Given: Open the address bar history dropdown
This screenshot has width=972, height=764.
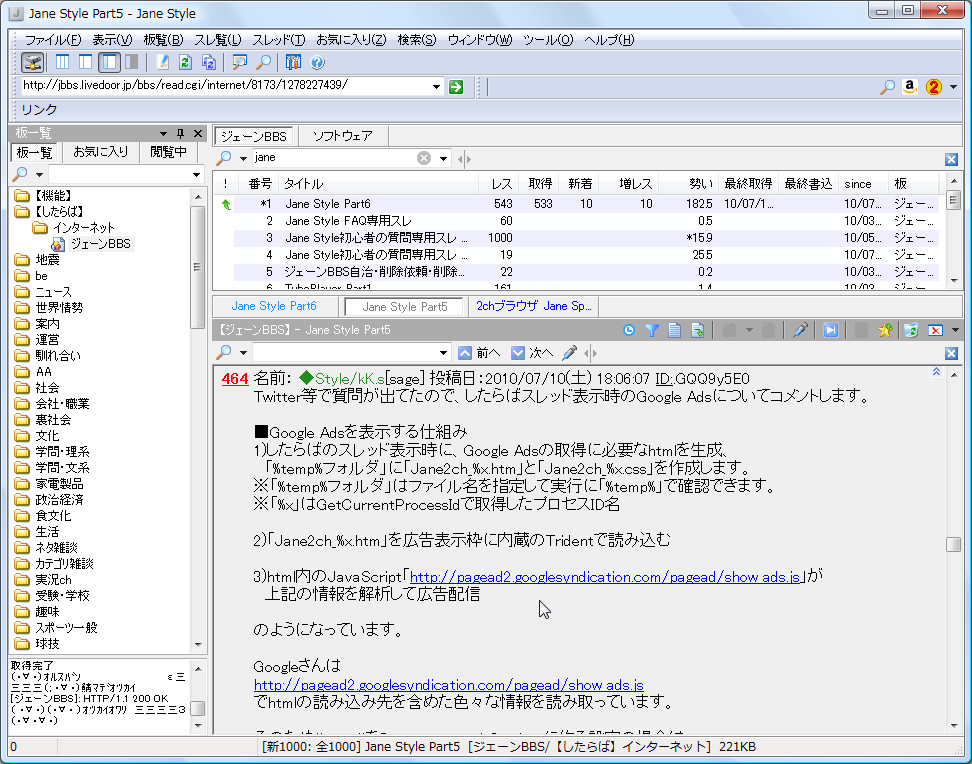Looking at the screenshot, I should pyautogui.click(x=435, y=86).
